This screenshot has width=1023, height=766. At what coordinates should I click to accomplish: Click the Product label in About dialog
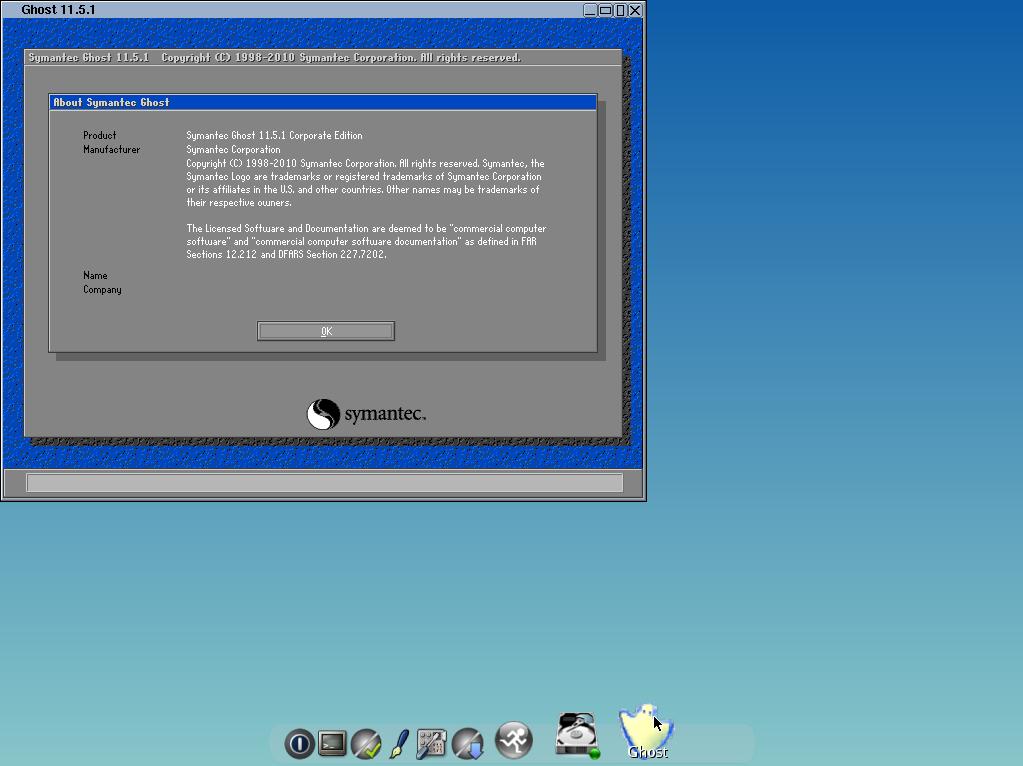(100, 135)
